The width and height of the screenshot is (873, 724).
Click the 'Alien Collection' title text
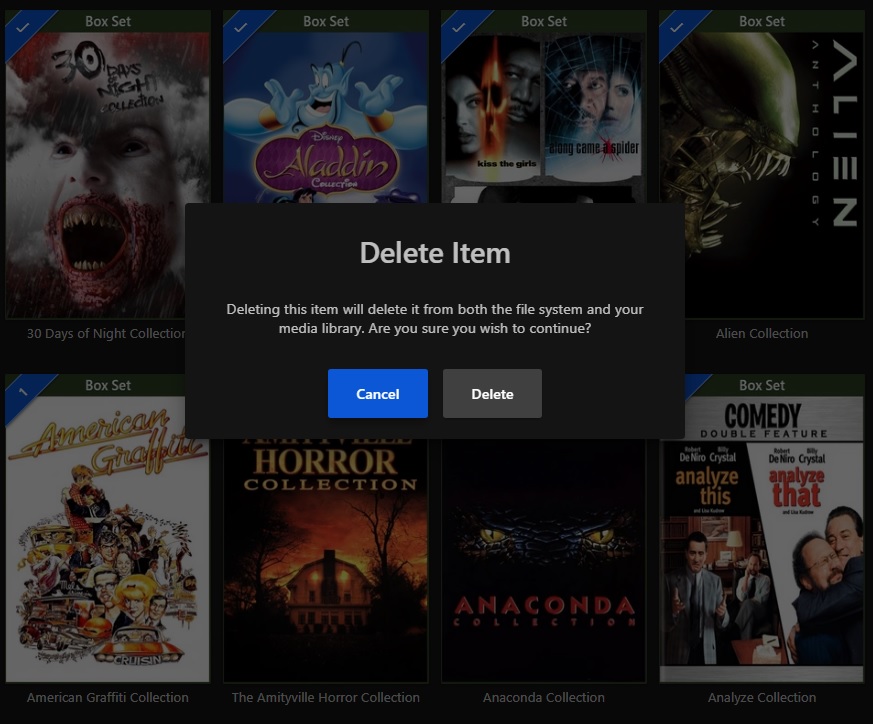(x=762, y=334)
